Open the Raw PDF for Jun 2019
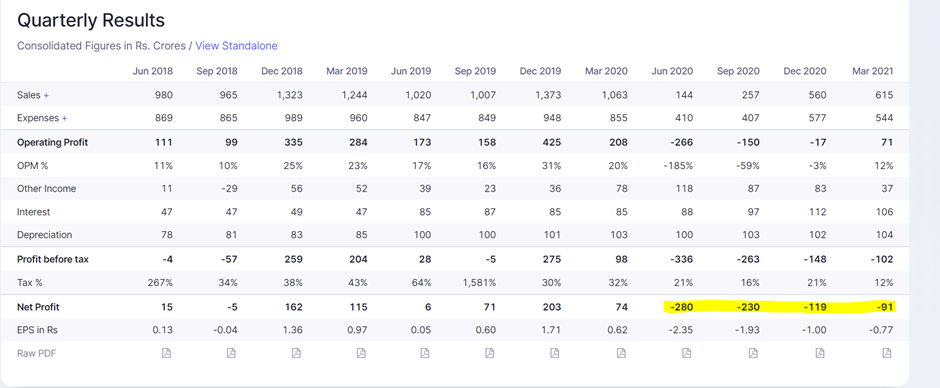Screen dimensions: 940x388 click(425, 353)
